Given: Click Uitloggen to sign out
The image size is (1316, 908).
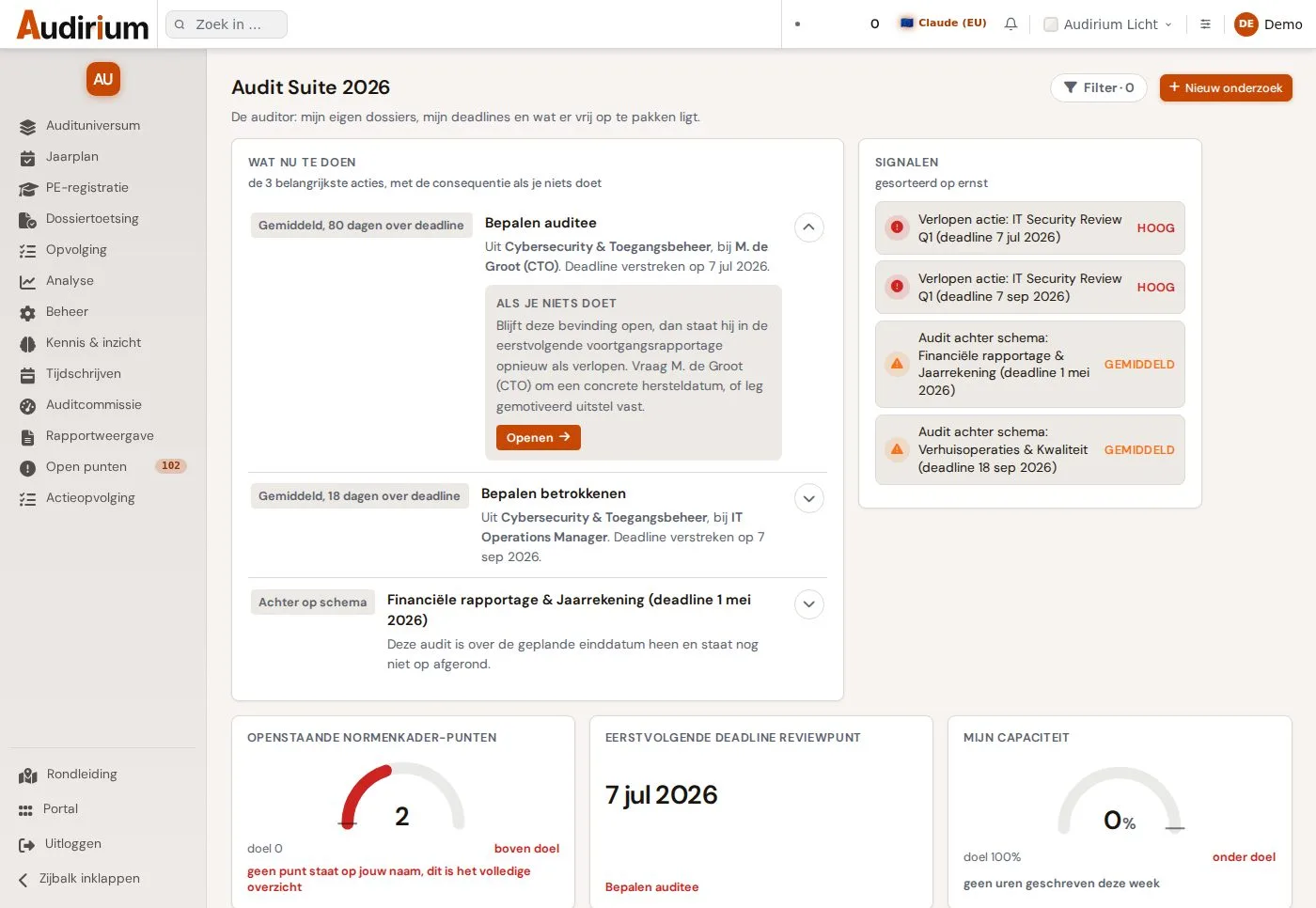Looking at the screenshot, I should 72,844.
